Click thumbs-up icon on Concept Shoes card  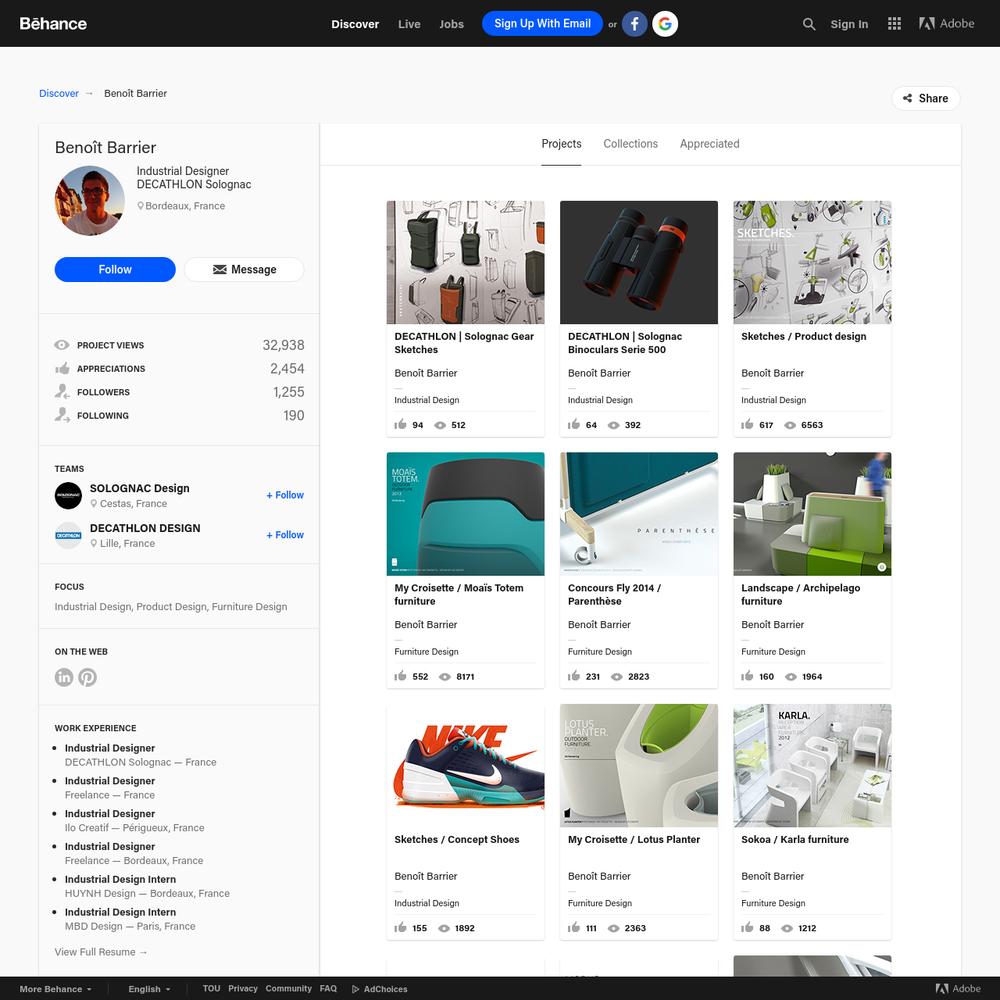point(401,927)
